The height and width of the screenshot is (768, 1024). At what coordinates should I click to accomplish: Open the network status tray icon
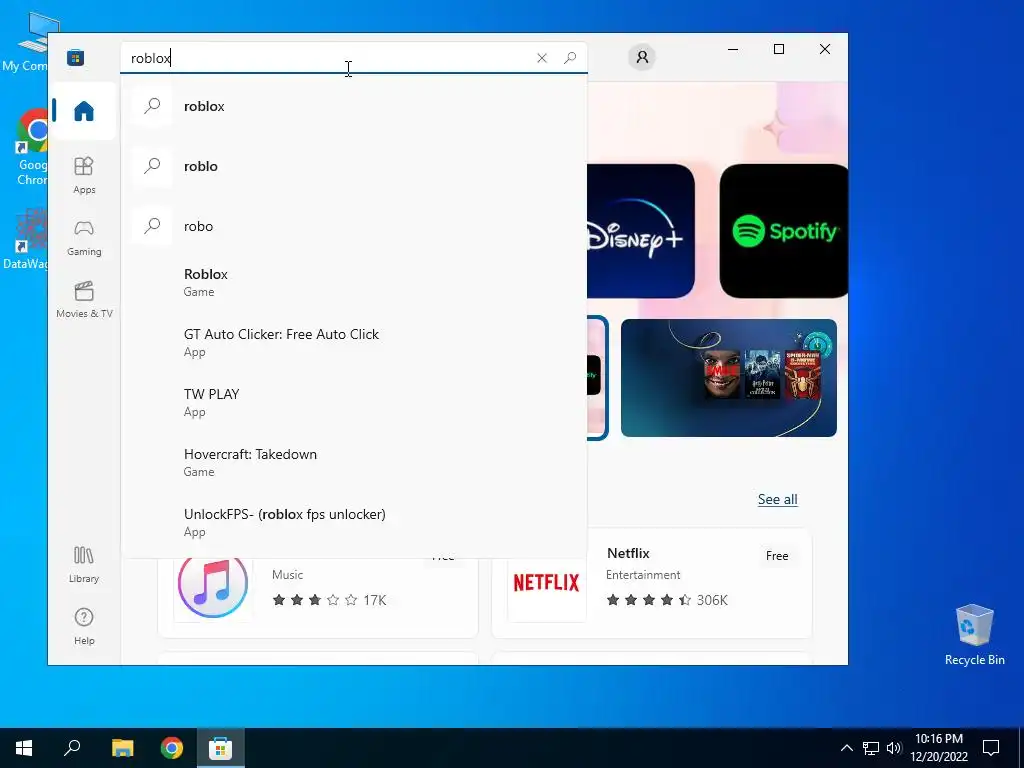(871, 748)
